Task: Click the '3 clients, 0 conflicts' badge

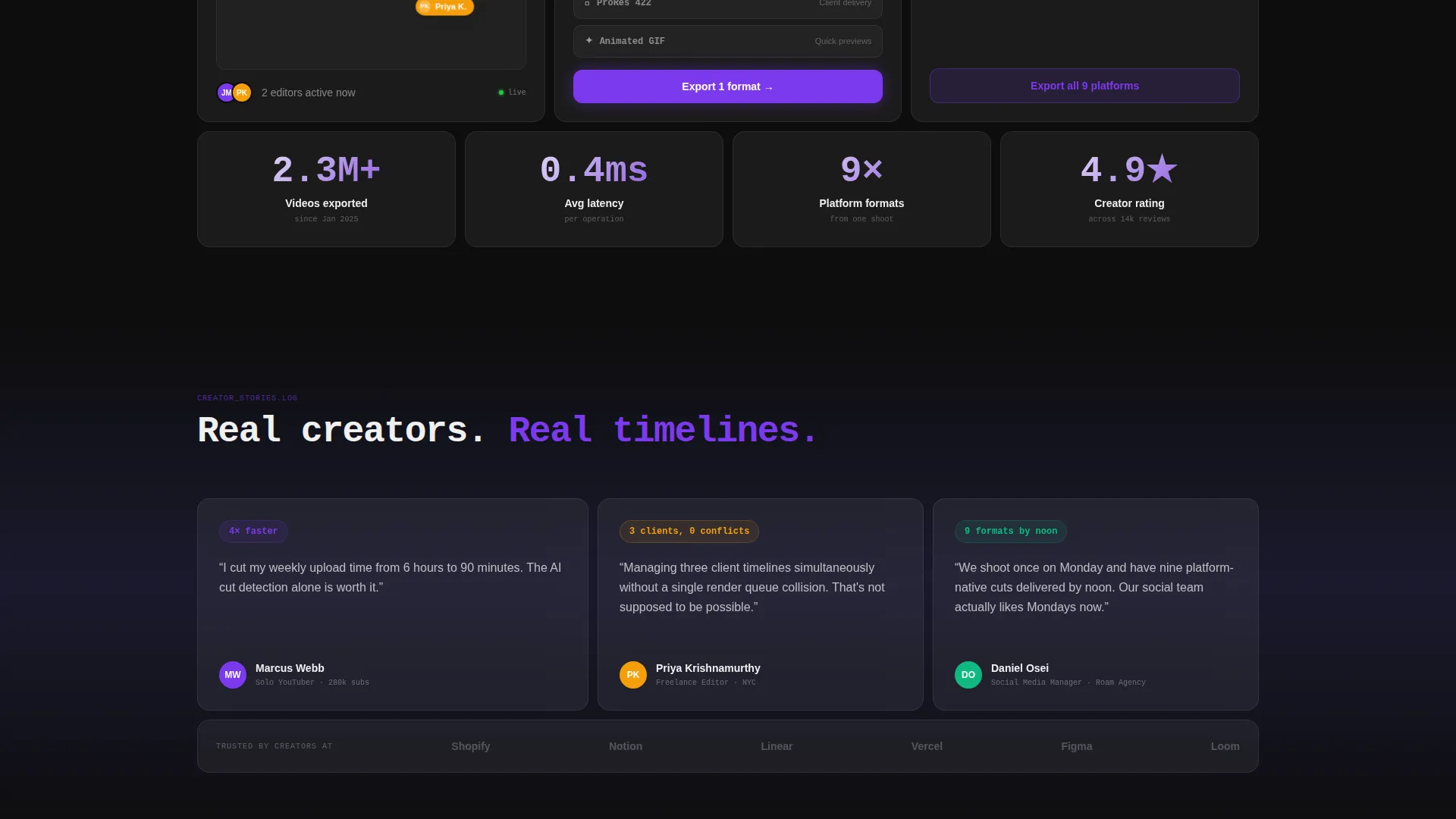Action: tap(689, 532)
